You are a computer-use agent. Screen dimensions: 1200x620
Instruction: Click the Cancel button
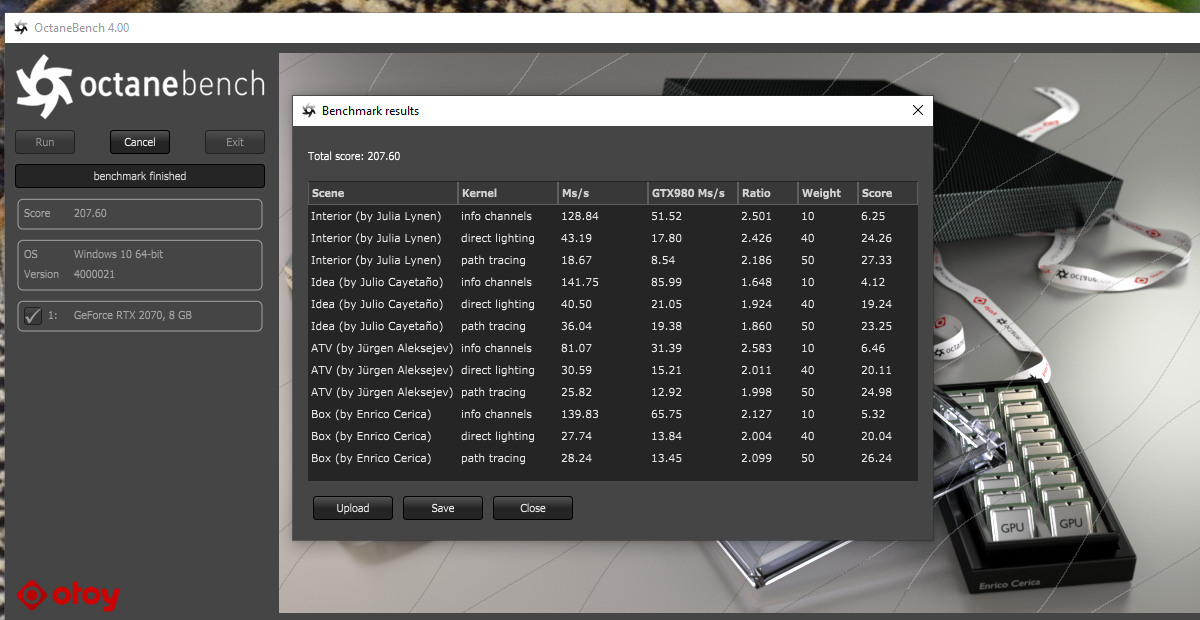pyautogui.click(x=140, y=142)
